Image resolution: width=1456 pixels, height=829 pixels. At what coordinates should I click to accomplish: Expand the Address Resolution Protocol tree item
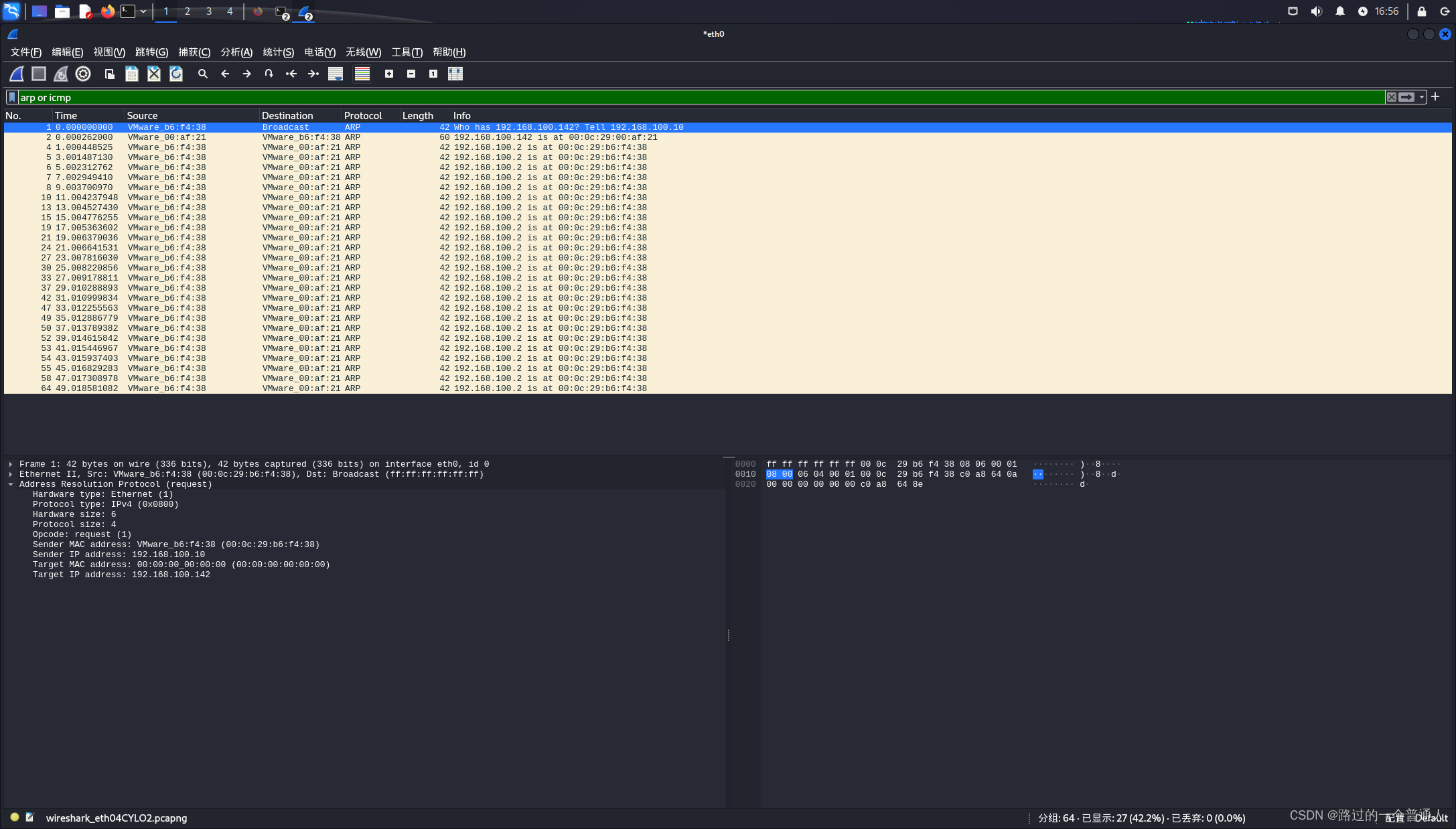coord(11,484)
